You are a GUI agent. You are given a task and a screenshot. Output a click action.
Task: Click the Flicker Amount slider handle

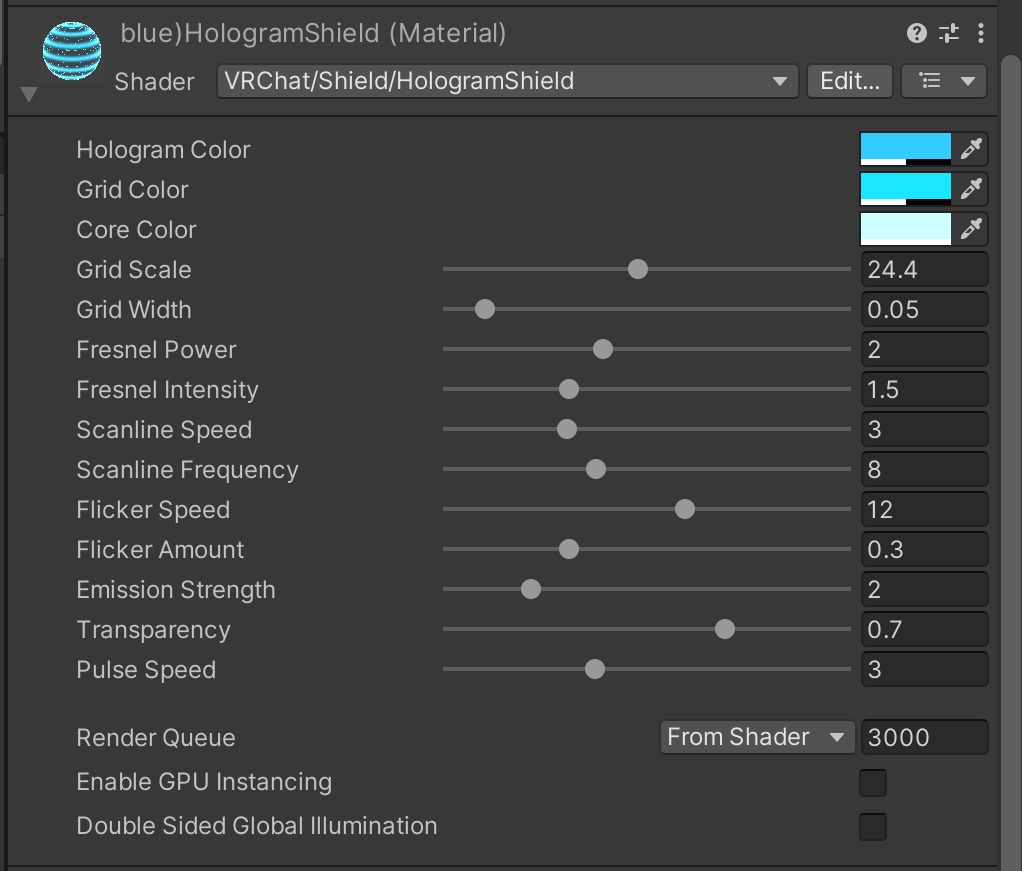568,549
